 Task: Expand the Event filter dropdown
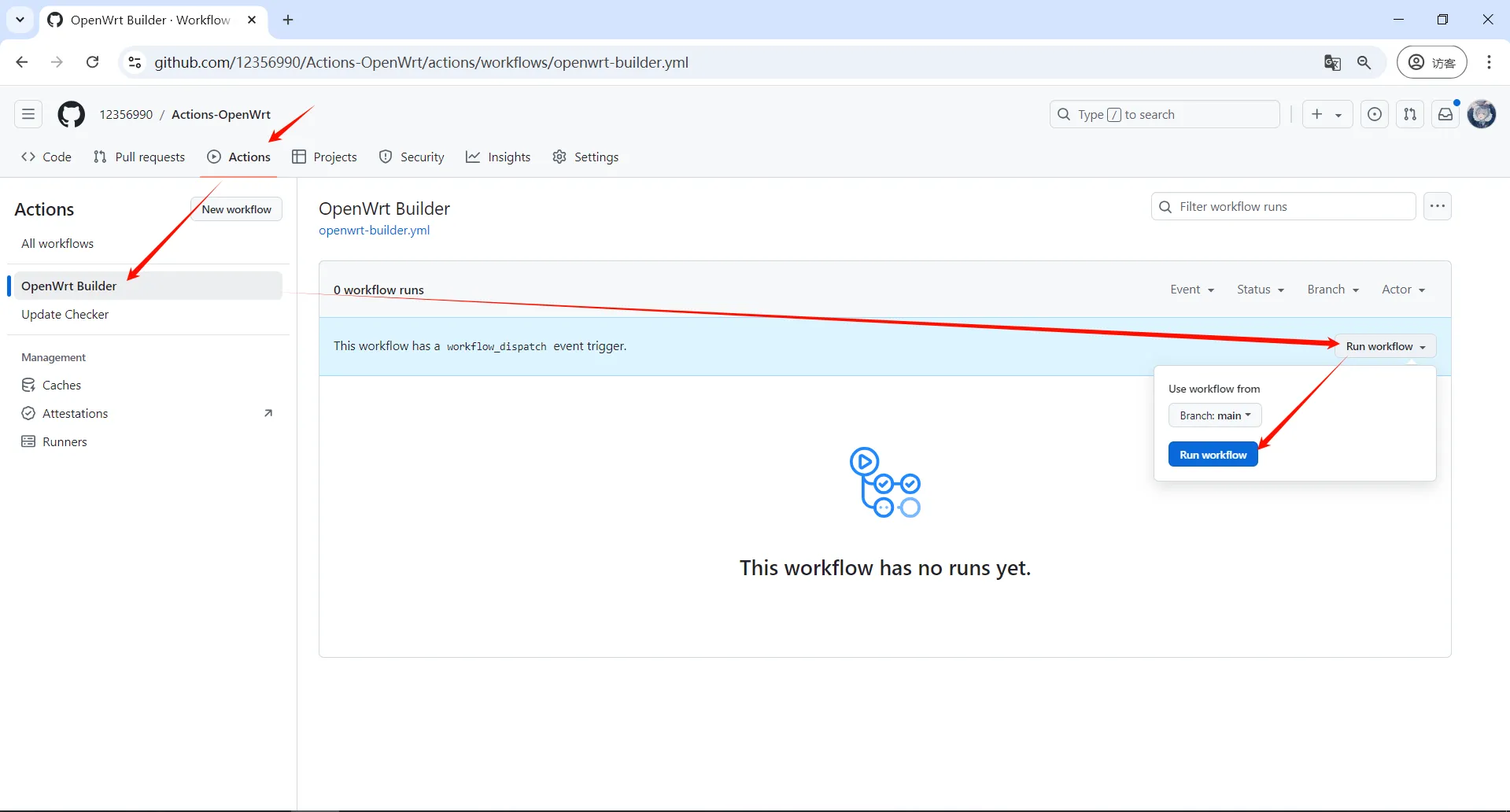(x=1191, y=289)
